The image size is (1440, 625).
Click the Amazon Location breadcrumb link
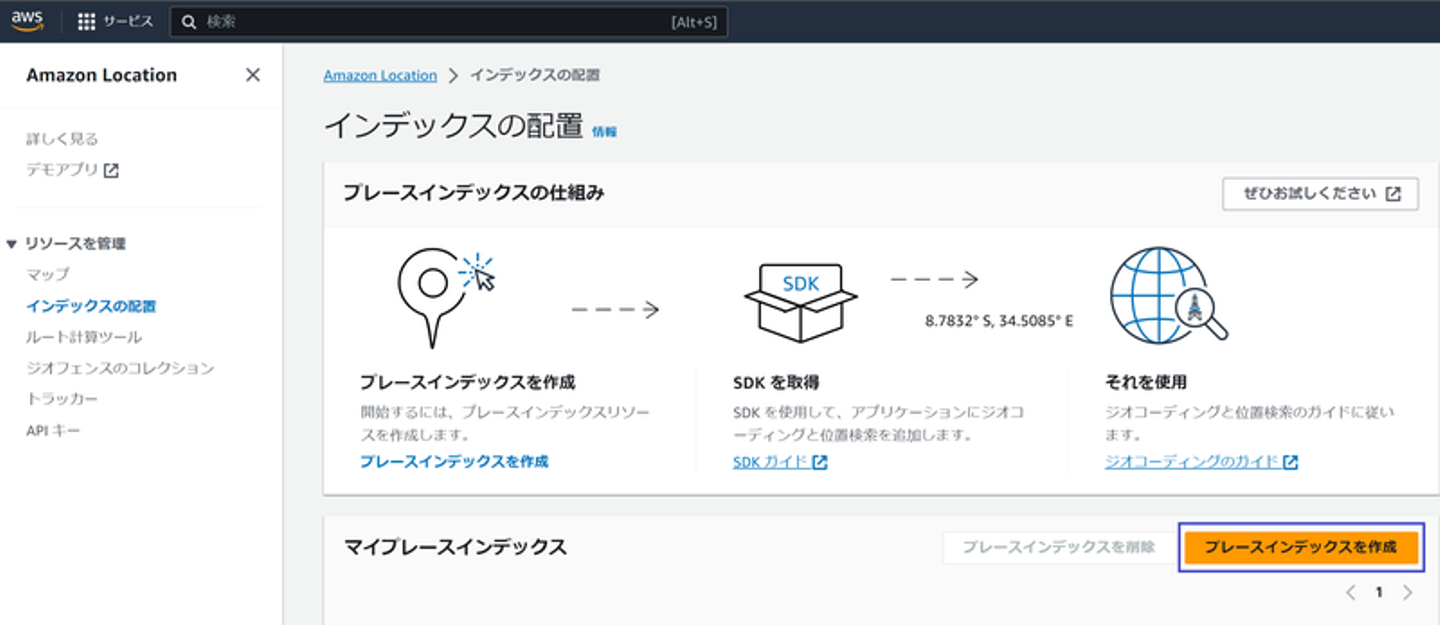coord(380,75)
